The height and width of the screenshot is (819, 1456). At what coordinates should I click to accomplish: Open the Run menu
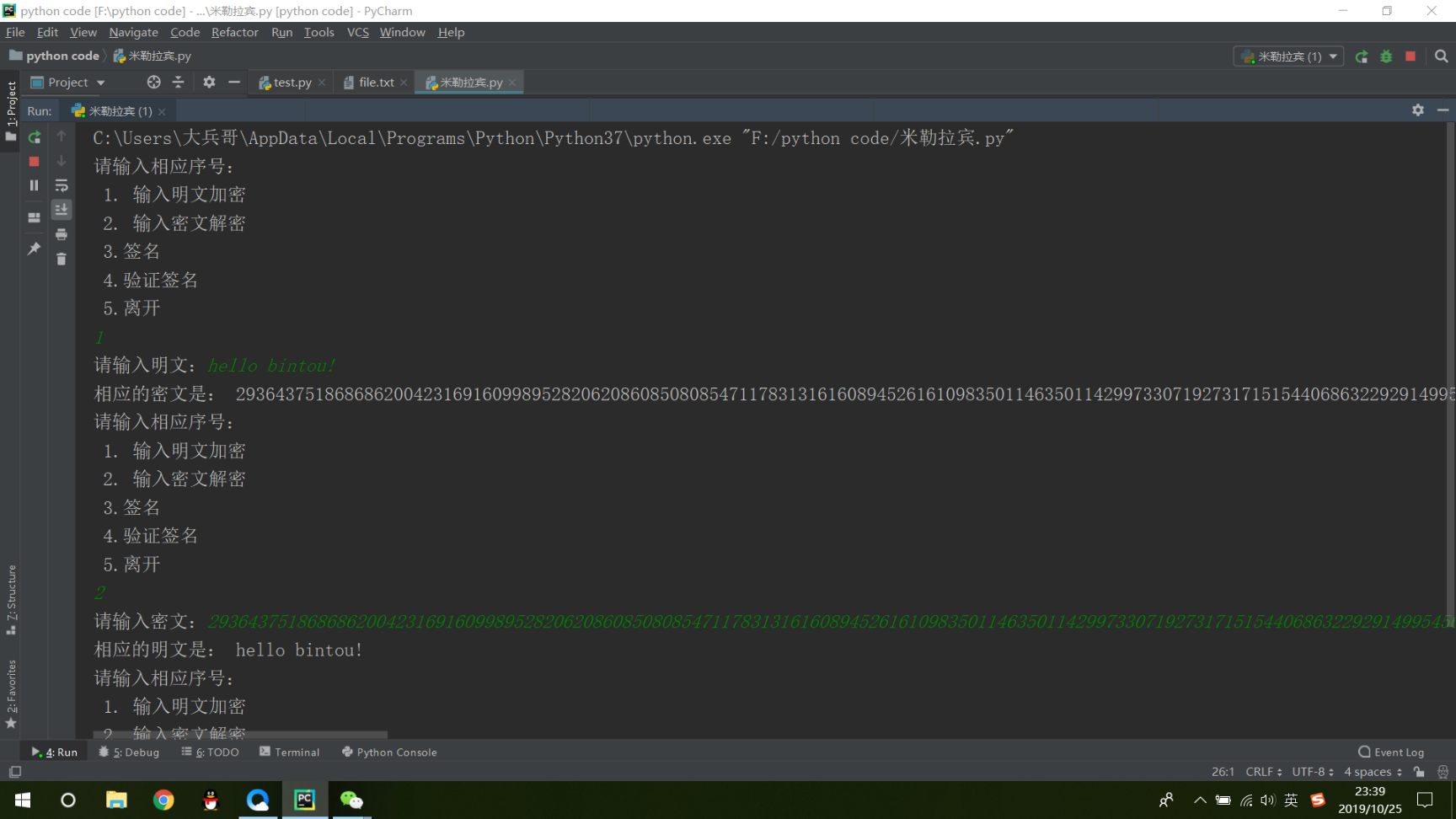281,32
